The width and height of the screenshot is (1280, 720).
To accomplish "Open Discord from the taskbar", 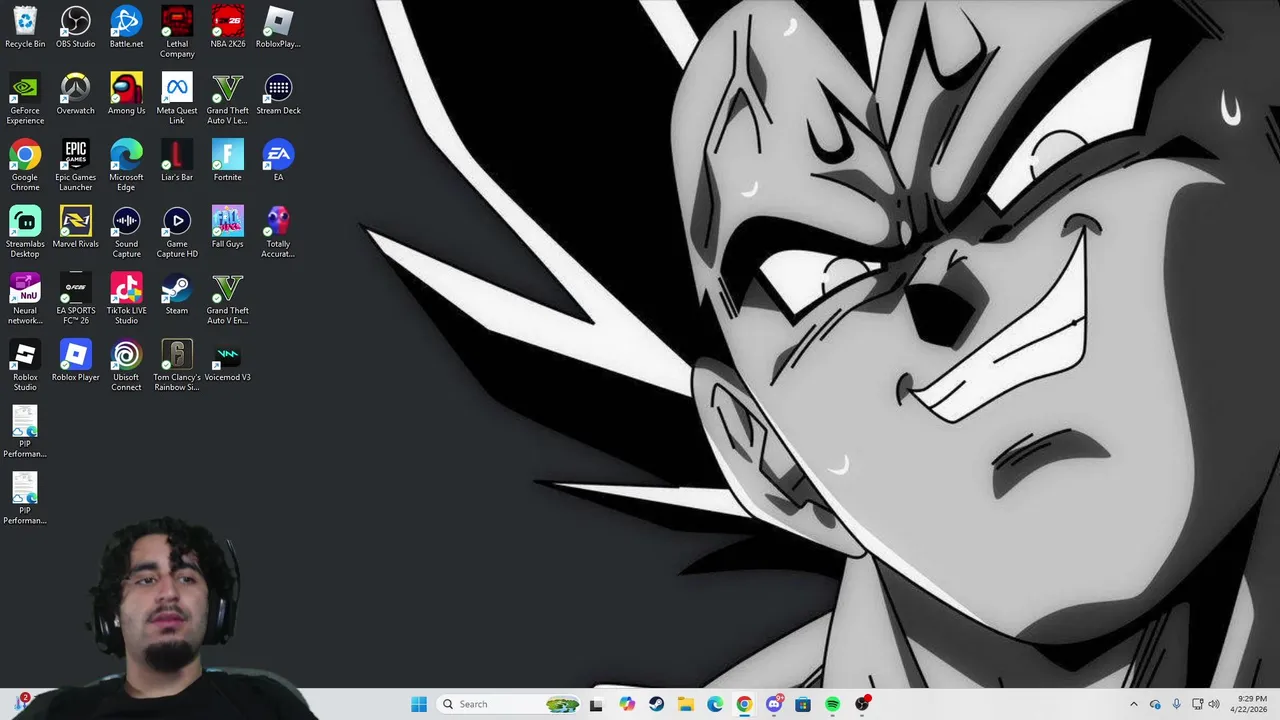I will pyautogui.click(x=774, y=704).
